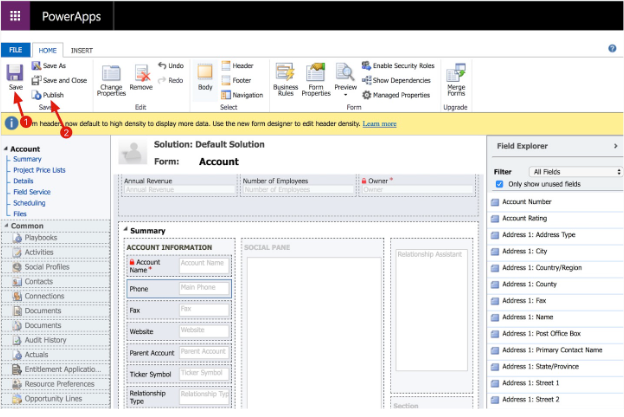Click the Save floppy disk icon
Viewport: 624px width, 417px height.
[x=15, y=72]
